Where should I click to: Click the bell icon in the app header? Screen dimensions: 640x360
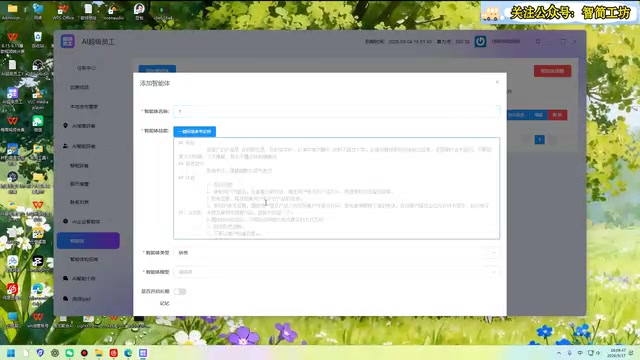[538, 42]
